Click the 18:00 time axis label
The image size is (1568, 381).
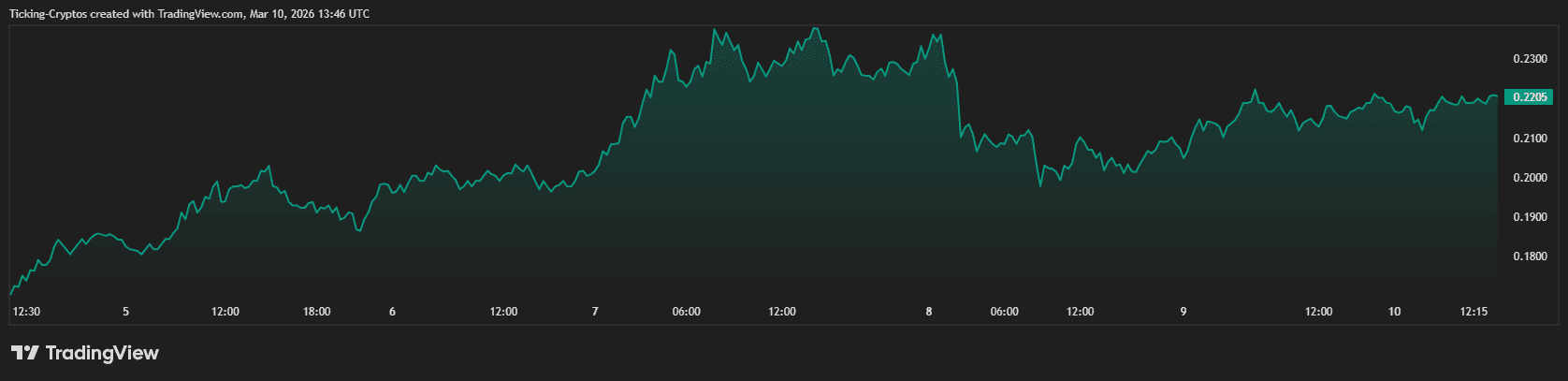coord(317,312)
